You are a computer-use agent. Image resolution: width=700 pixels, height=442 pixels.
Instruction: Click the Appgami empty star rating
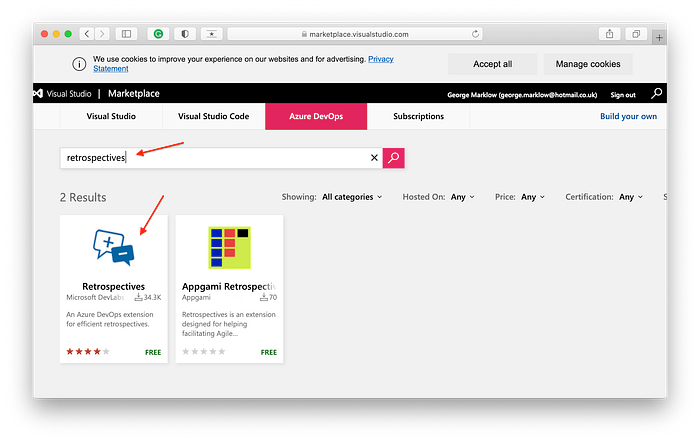pyautogui.click(x=204, y=351)
